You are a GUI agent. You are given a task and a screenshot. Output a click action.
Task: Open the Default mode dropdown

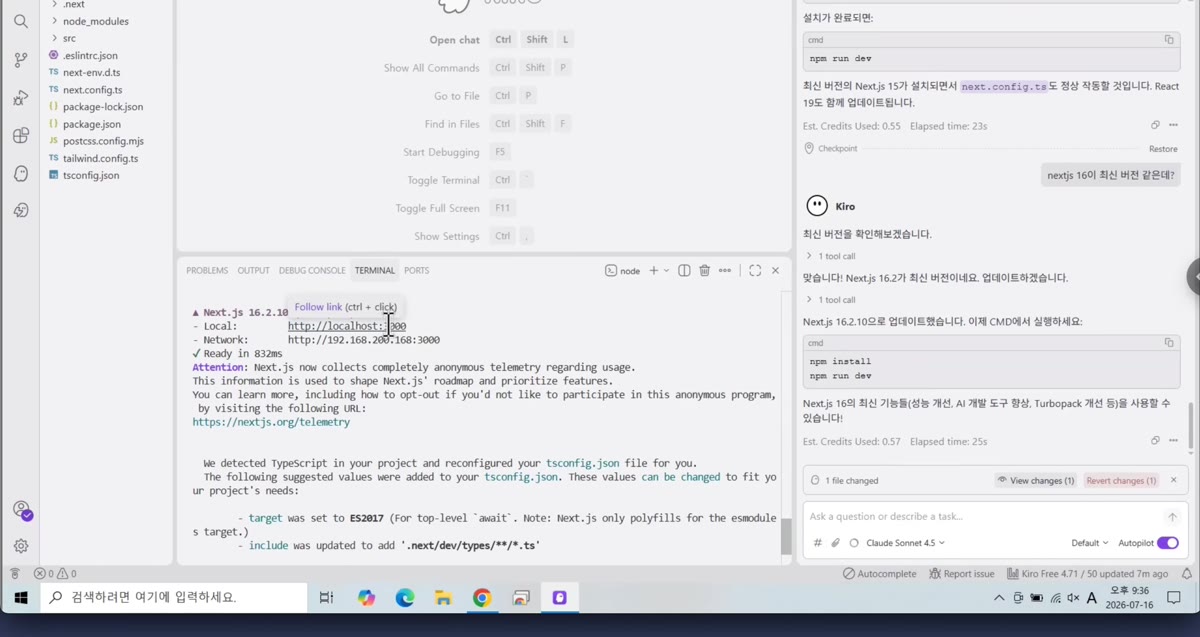tap(1090, 543)
